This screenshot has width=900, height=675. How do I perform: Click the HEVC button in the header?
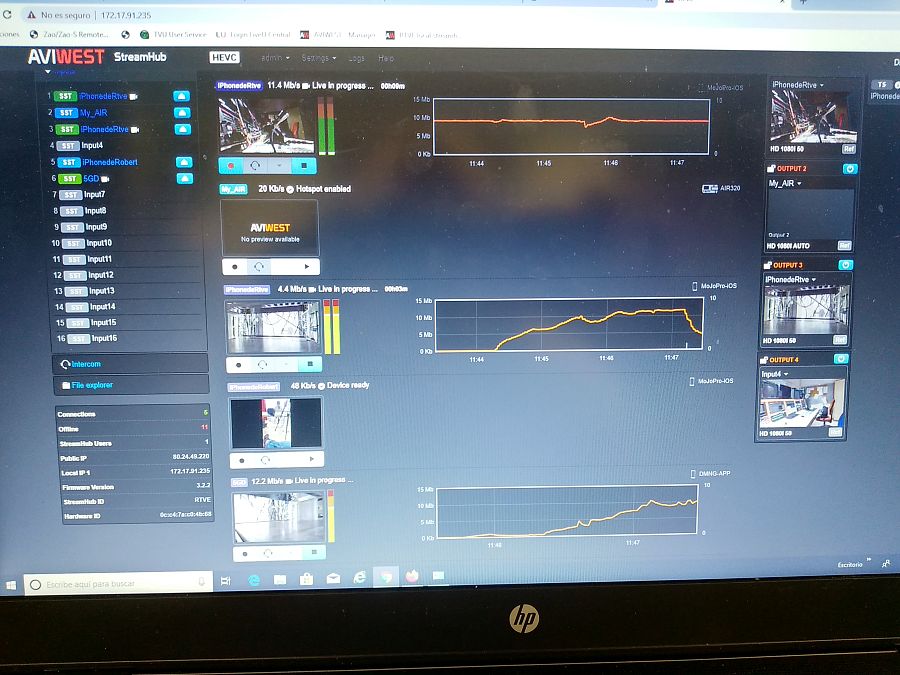(x=224, y=58)
